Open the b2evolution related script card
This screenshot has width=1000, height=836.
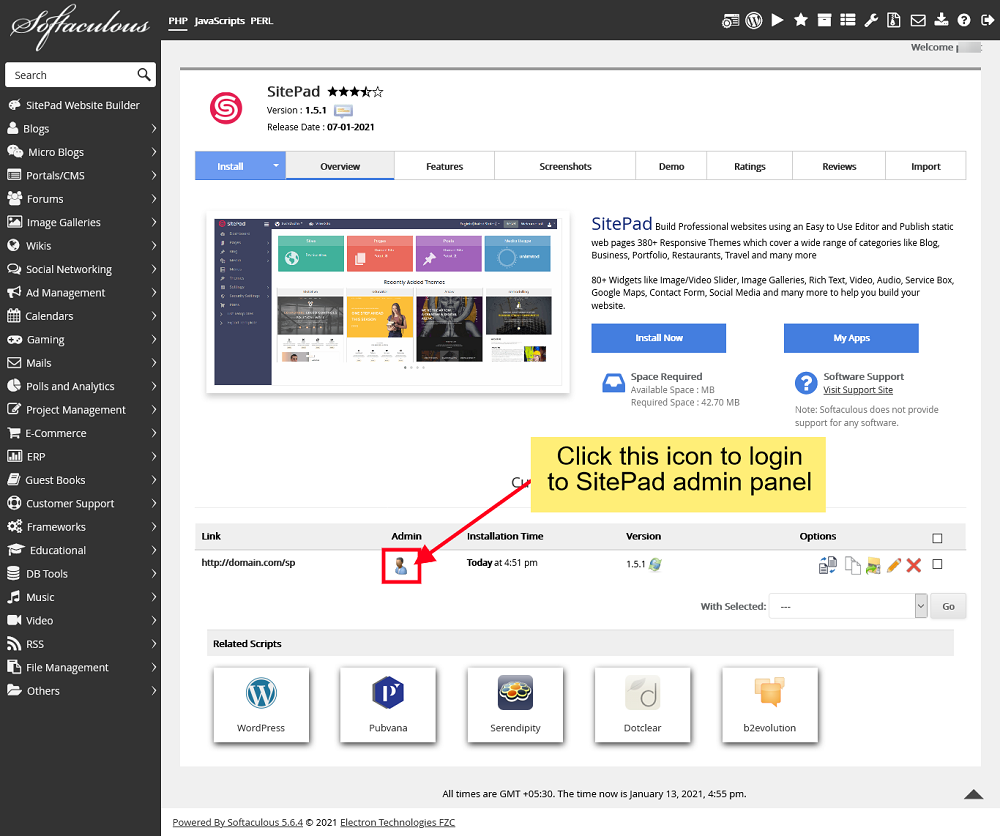click(770, 705)
